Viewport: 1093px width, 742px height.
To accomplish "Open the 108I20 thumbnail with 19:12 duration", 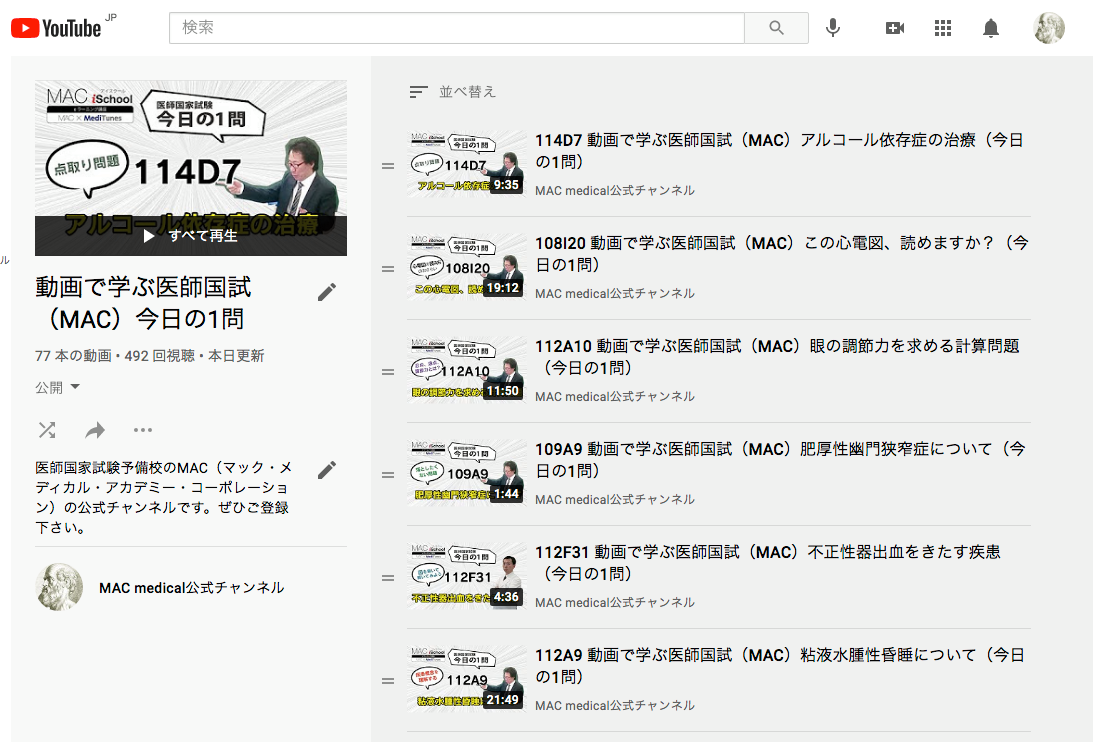I will 466,268.
